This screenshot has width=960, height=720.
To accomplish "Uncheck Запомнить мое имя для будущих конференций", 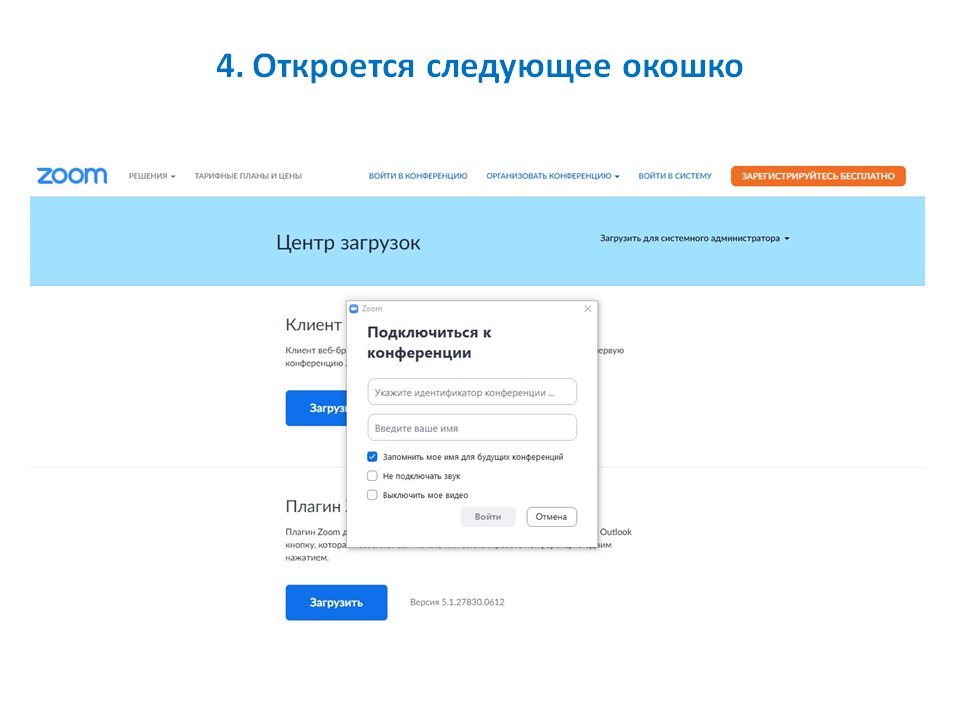I will tap(372, 457).
